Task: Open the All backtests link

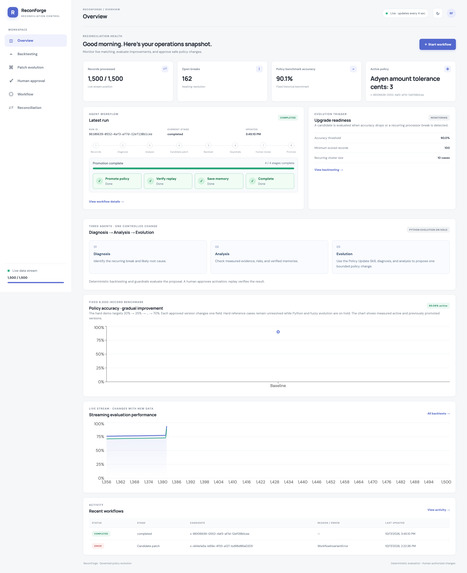Action: click(x=438, y=414)
